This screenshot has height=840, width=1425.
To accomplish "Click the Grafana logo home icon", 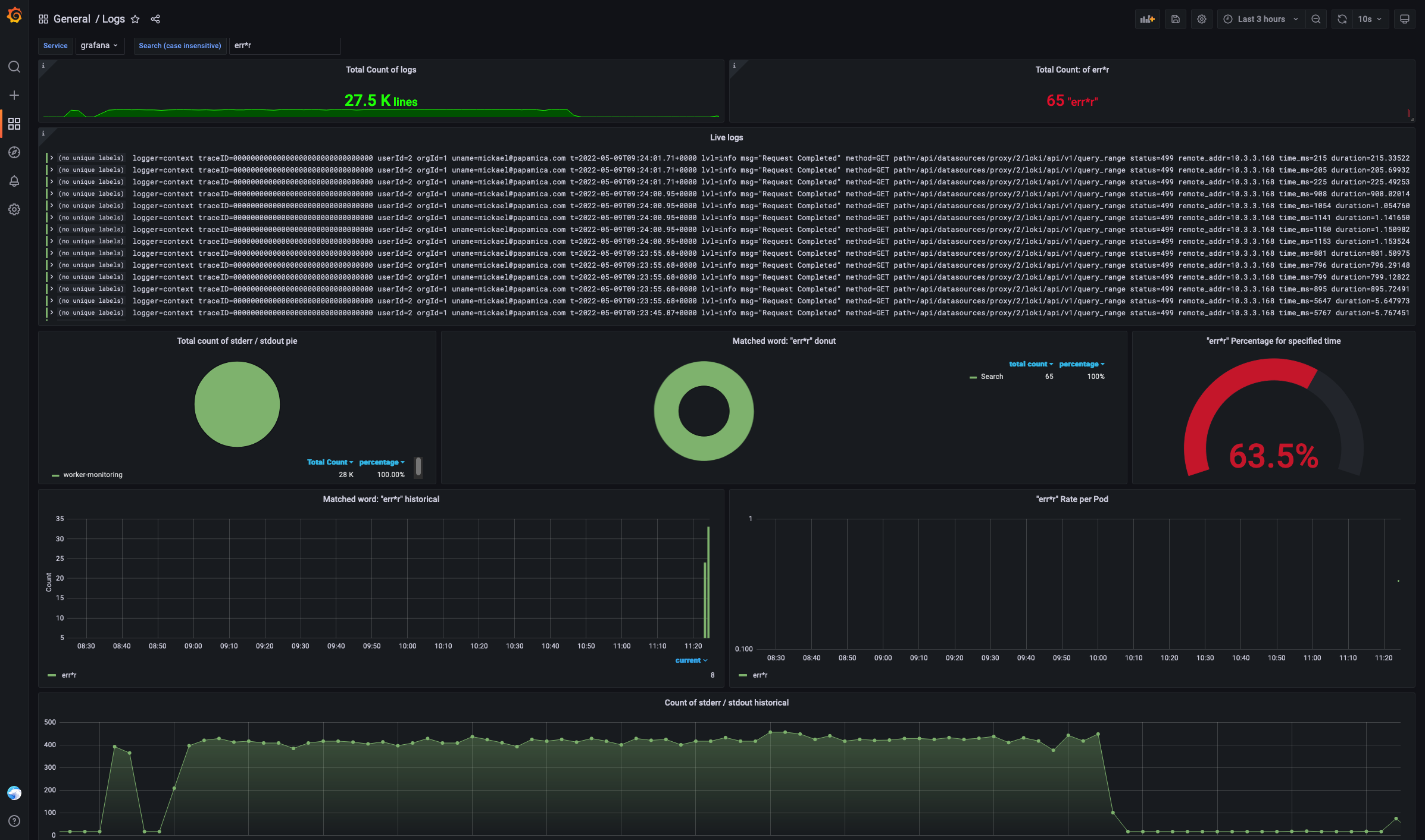I will point(14,15).
